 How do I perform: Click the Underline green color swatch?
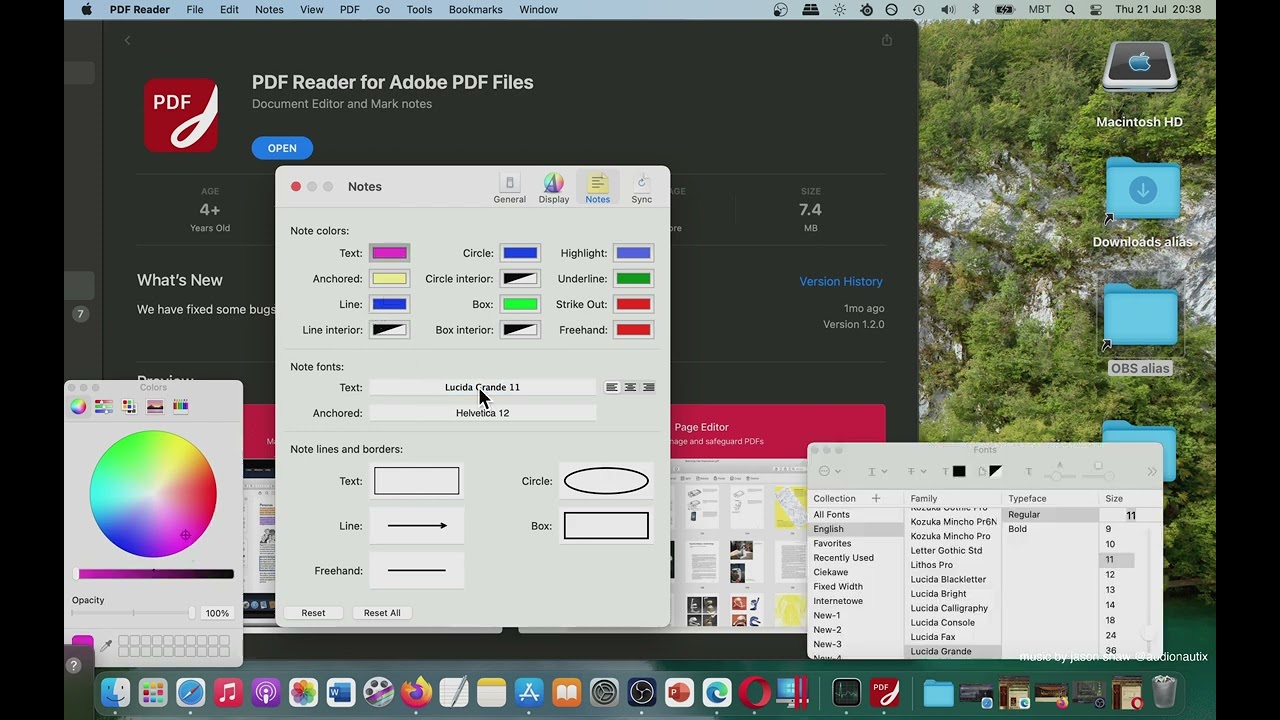(633, 279)
